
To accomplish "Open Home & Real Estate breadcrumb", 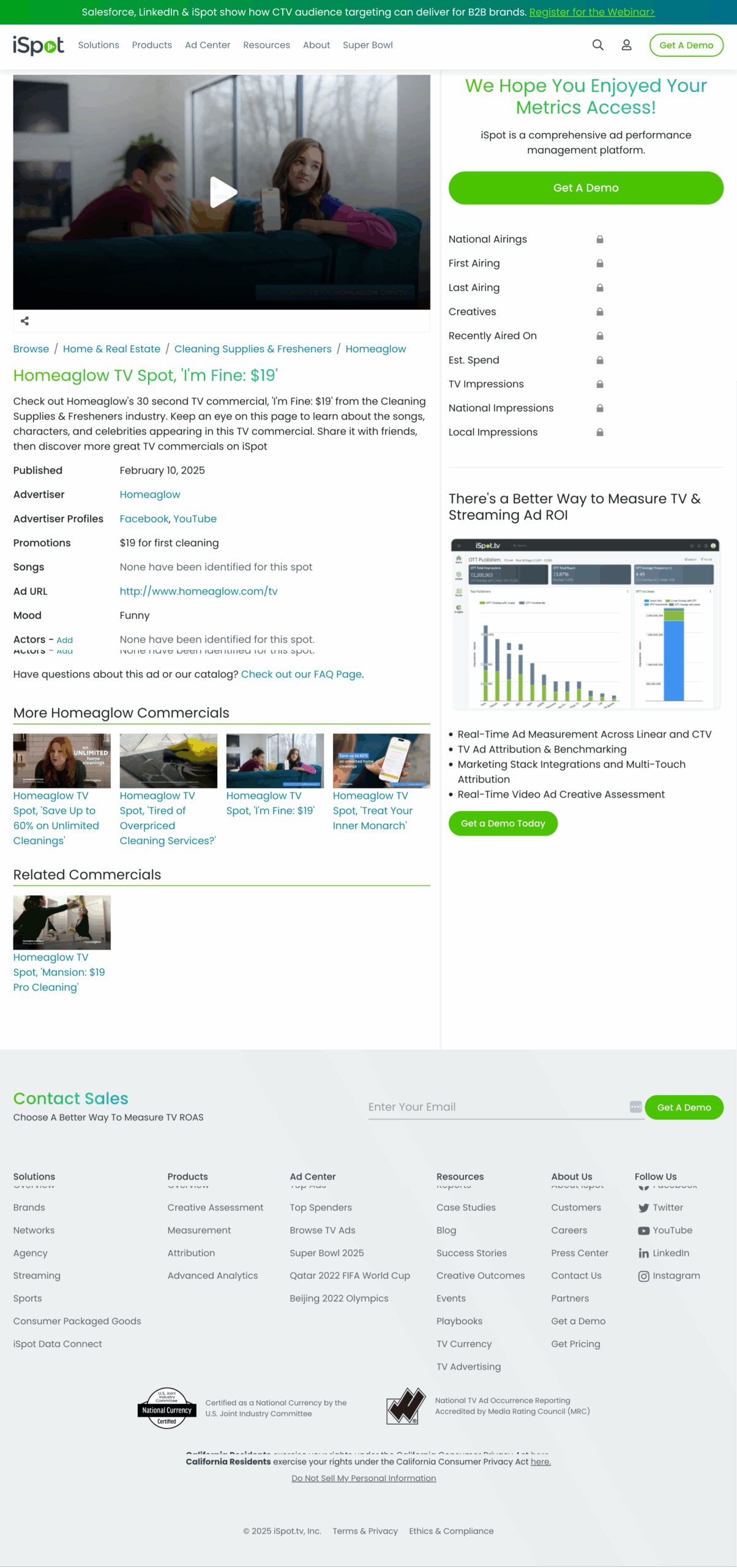I will click(111, 349).
